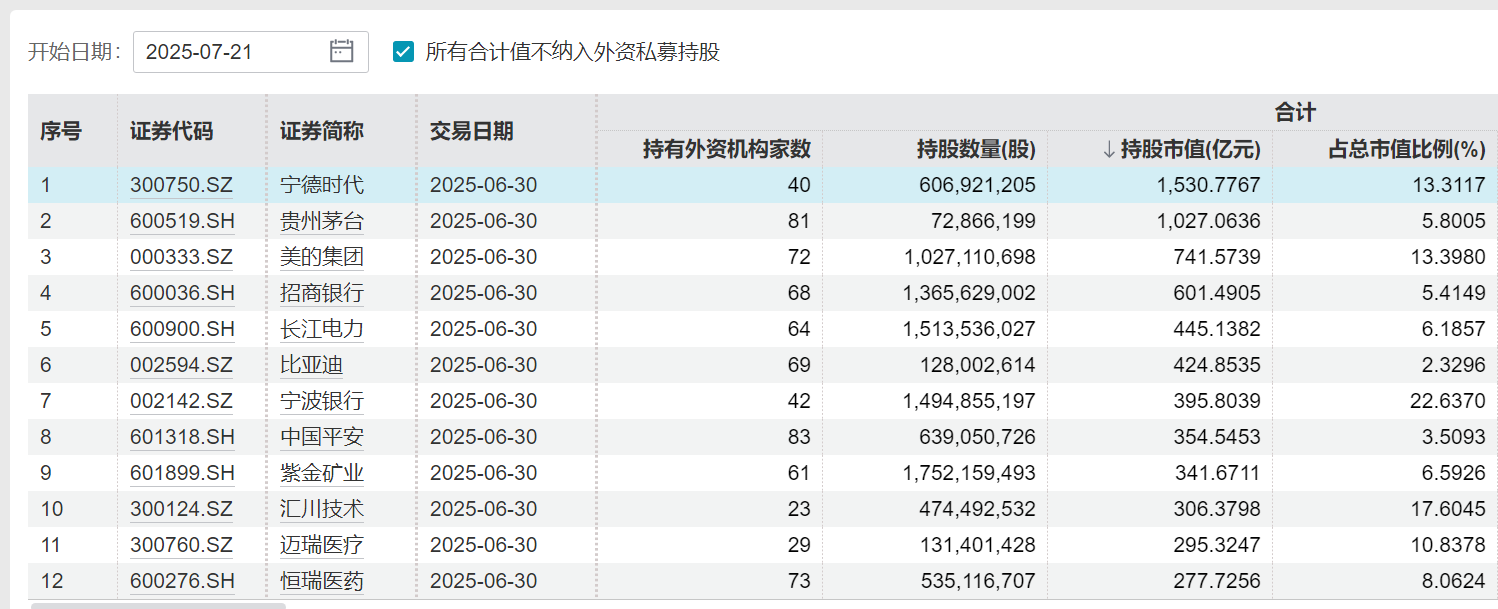This screenshot has height=609, width=1498.
Task: Uncheck 所有合计值不纳入外资私募持股 checkbox
Action: point(404,52)
